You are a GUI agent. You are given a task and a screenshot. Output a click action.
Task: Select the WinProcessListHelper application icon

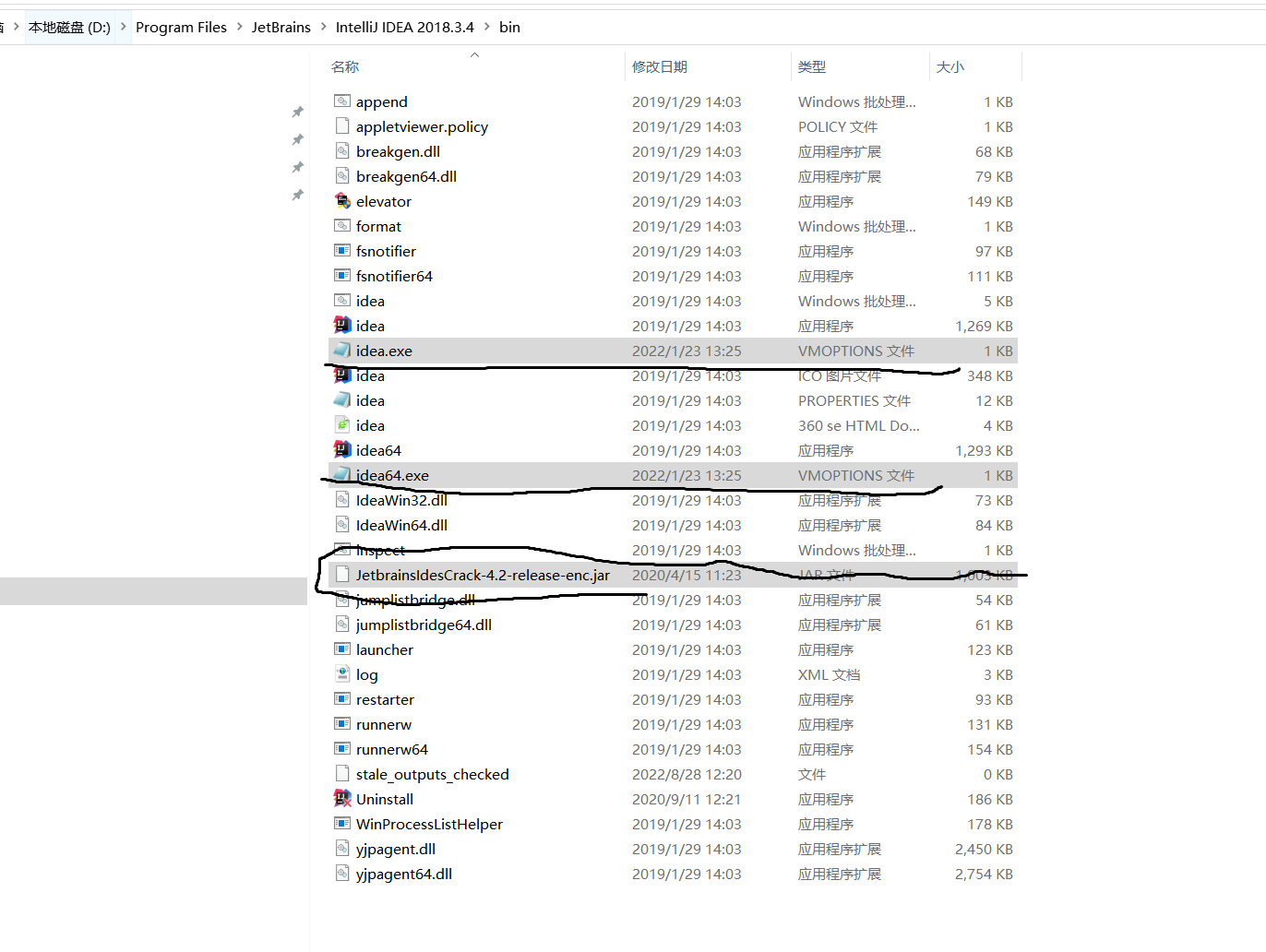point(342,824)
